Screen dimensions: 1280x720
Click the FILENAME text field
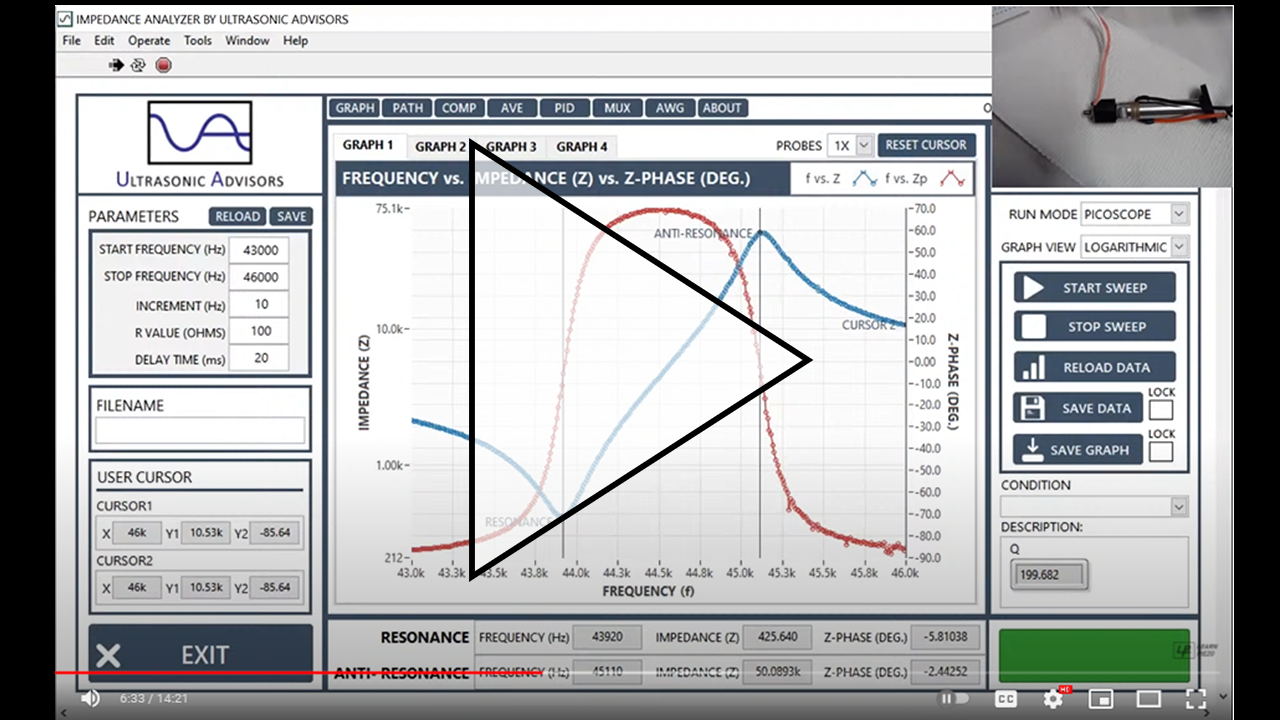pos(200,430)
